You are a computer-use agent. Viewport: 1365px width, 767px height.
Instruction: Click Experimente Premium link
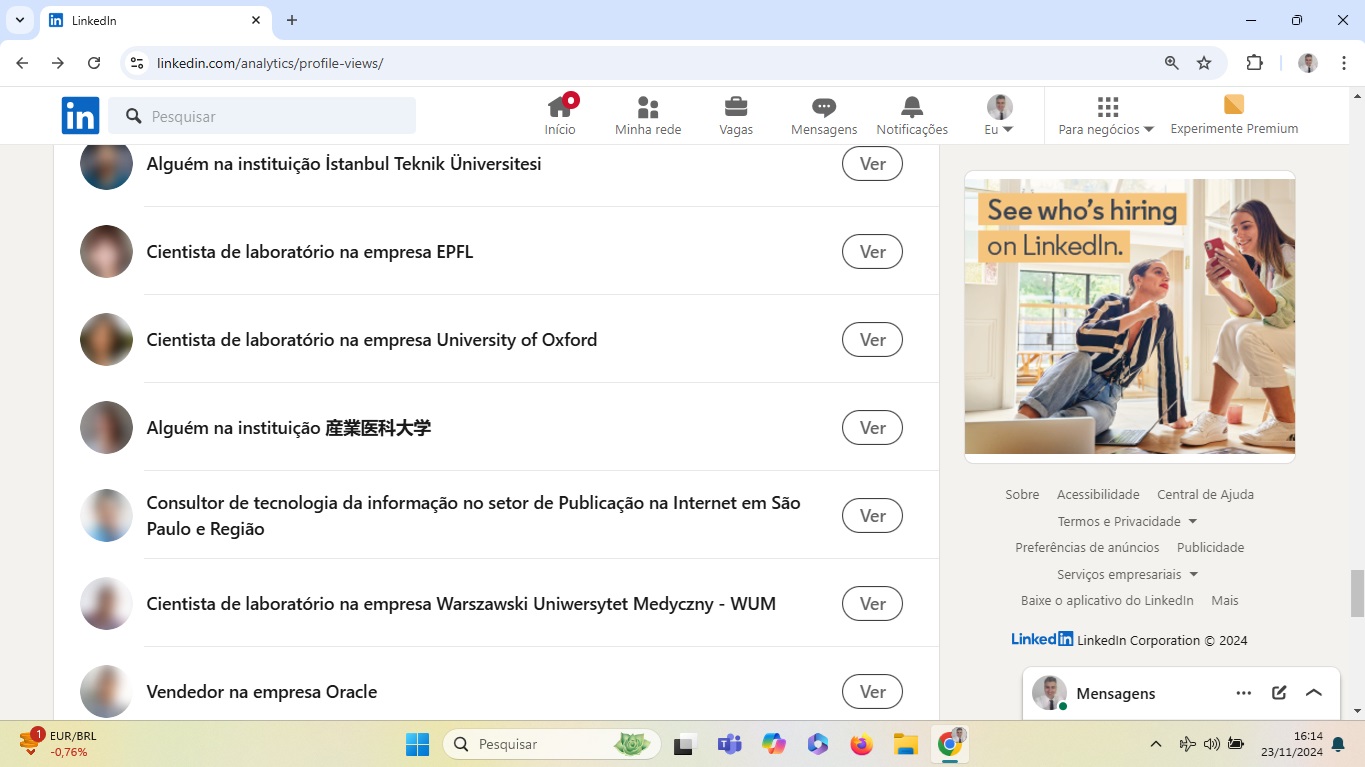click(x=1234, y=116)
